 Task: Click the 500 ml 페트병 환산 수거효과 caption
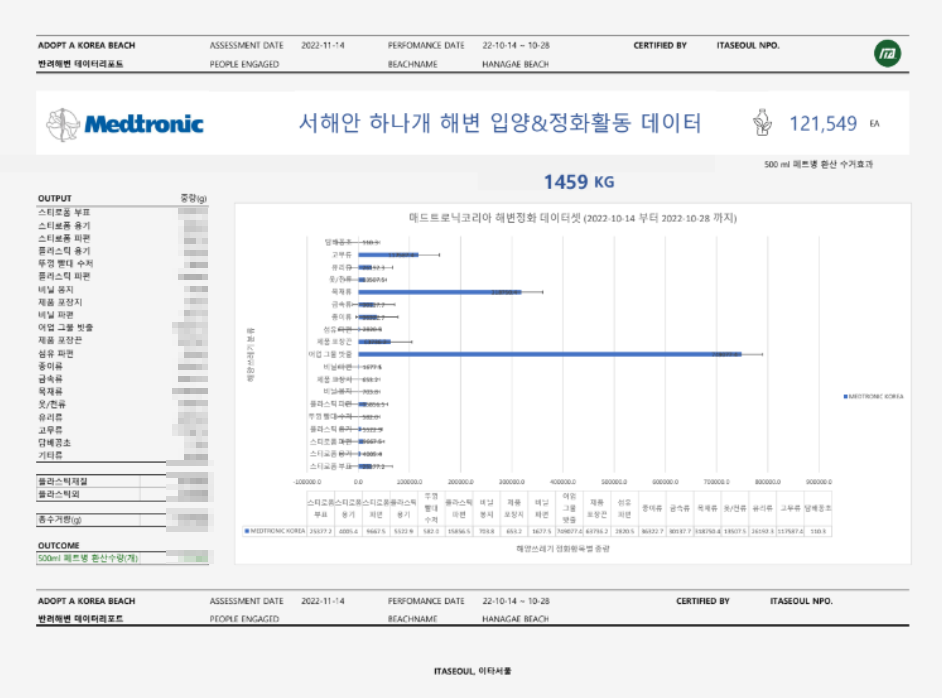click(818, 164)
